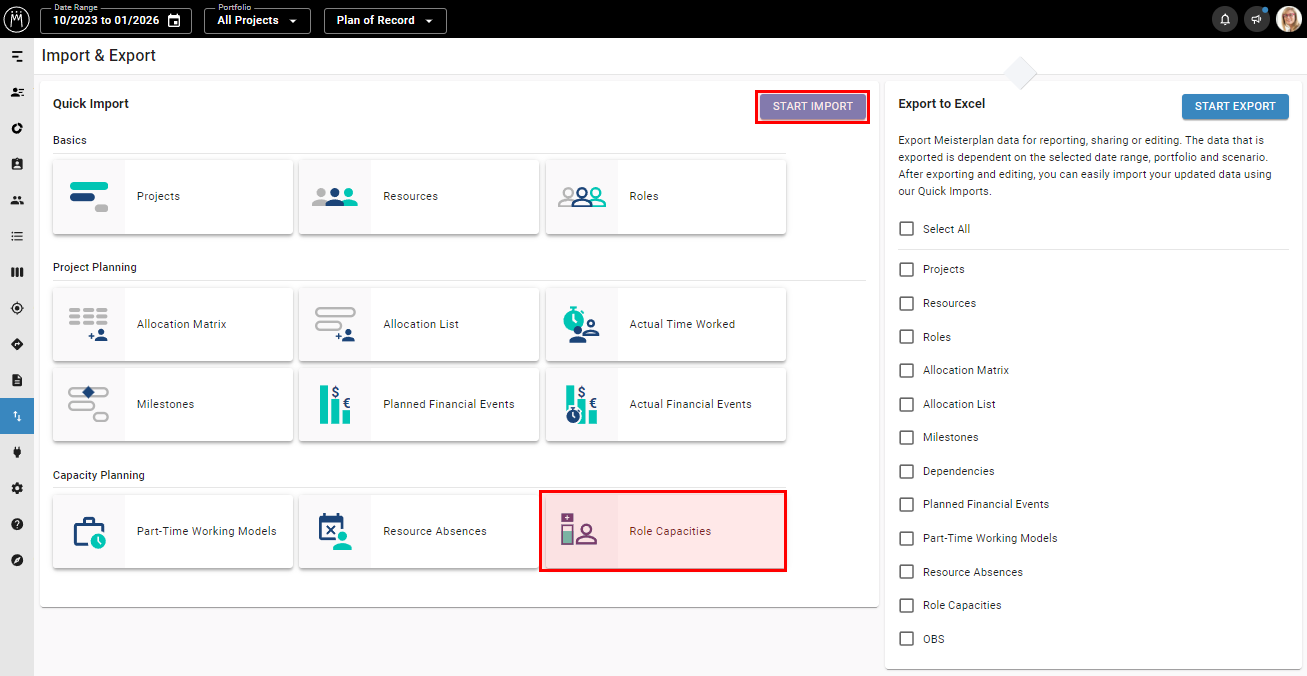This screenshot has height=676, width=1307.
Task: Click the Basics section label
Action: pos(70,140)
